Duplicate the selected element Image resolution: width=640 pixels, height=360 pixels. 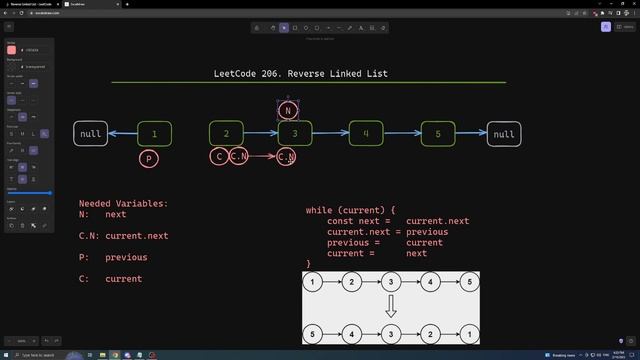point(11,225)
